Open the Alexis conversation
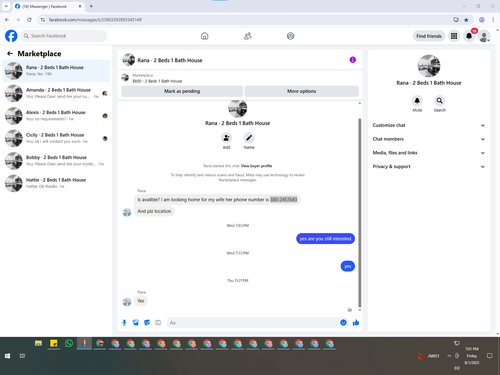The image size is (500, 375). 56,116
